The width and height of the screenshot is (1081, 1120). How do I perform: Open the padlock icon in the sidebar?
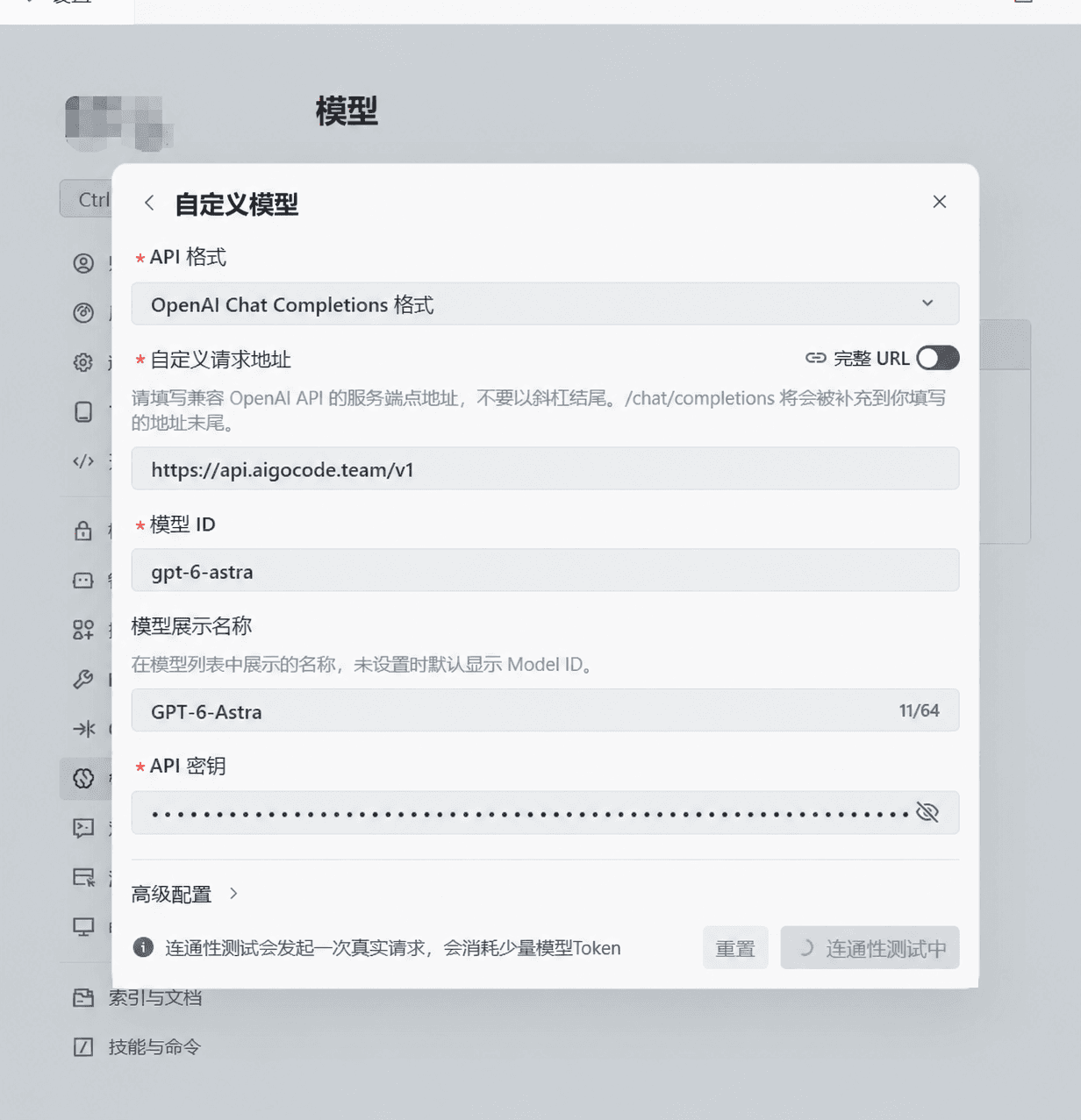point(83,531)
